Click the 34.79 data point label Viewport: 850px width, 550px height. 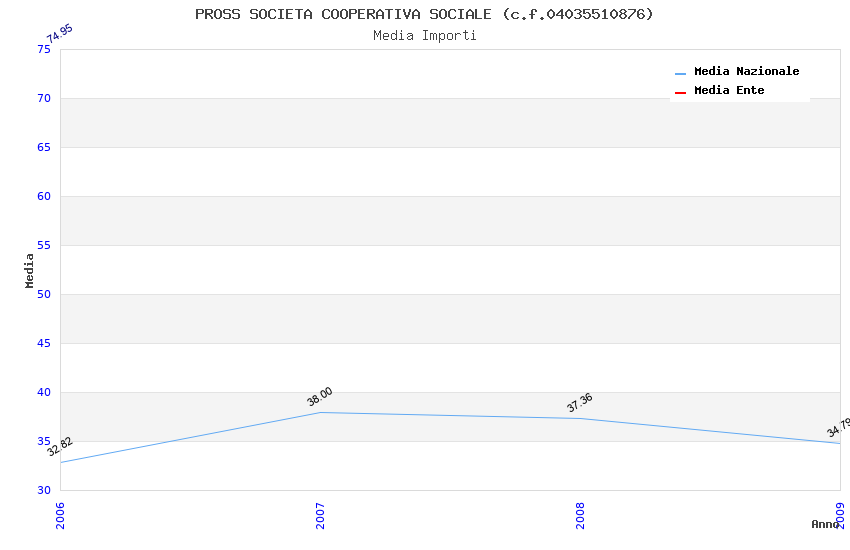[838, 428]
